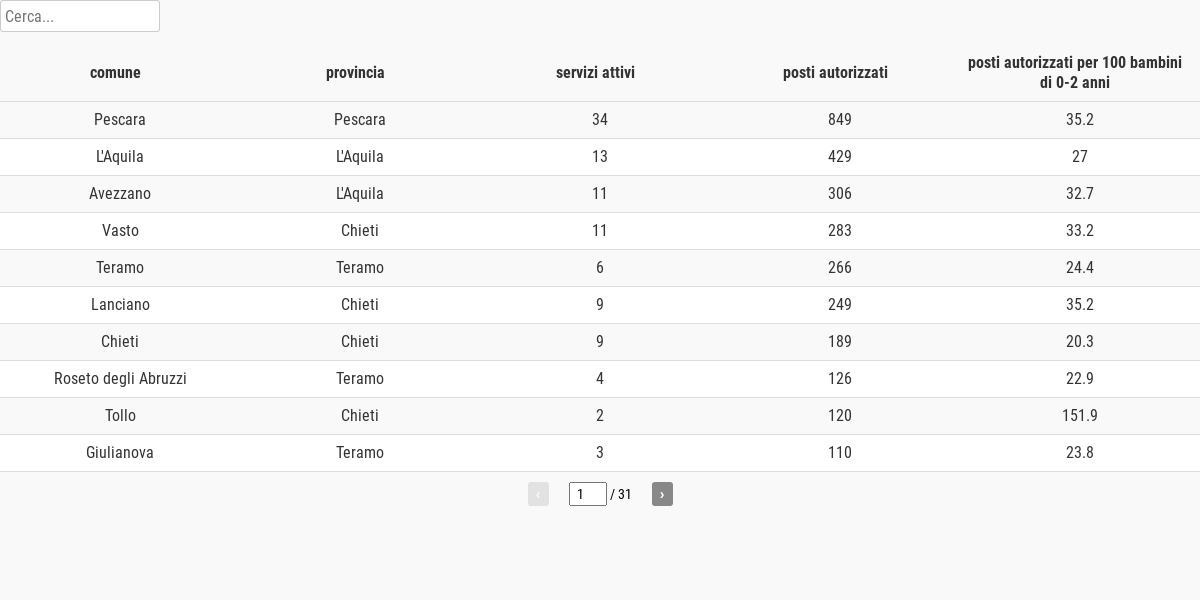Select the Tollo comune cell
1200x600 pixels.
[x=120, y=416]
